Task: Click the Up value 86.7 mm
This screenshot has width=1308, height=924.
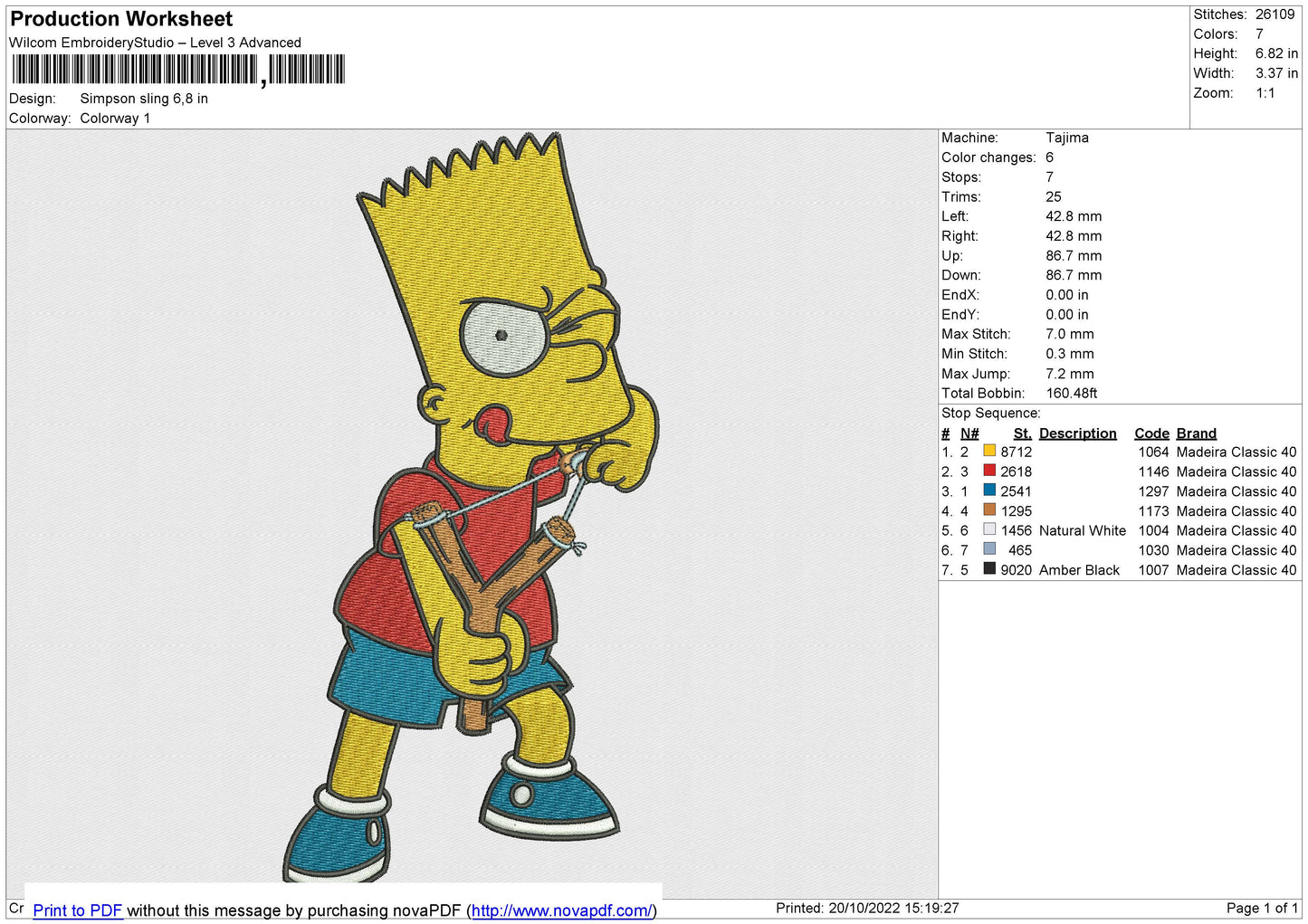Action: coord(1074,256)
